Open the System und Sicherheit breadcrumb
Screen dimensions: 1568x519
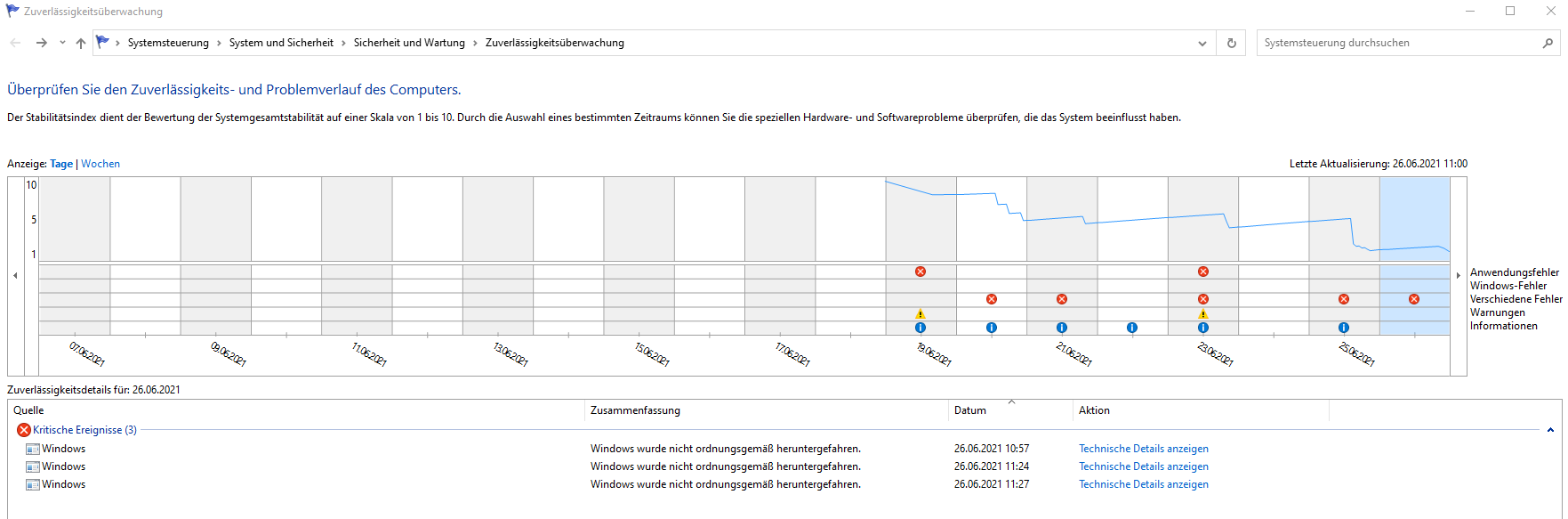click(281, 43)
